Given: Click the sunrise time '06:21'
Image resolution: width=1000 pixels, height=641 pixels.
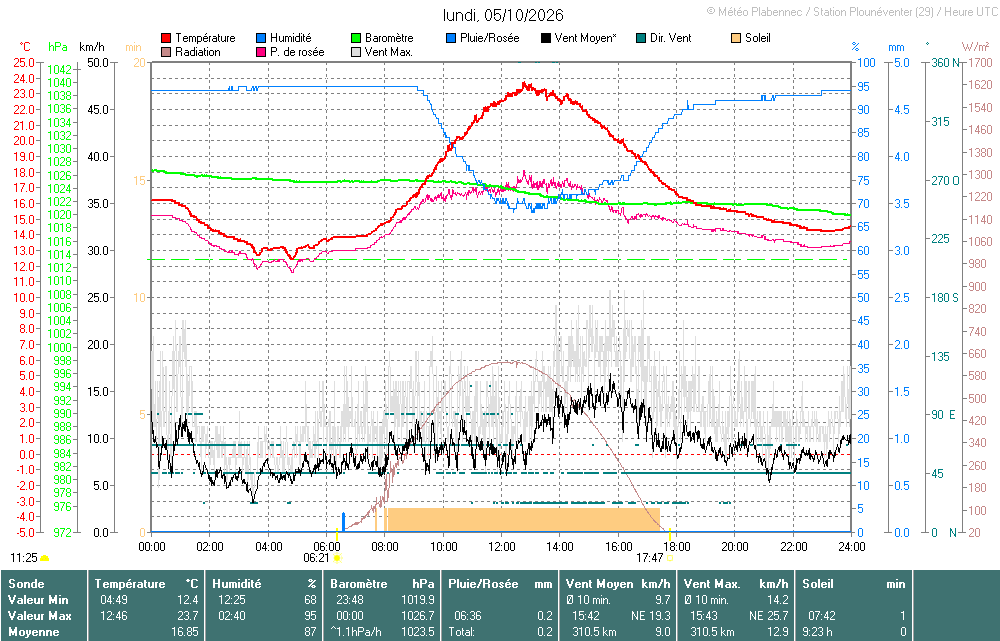Looking at the screenshot, I should click(x=316, y=558).
